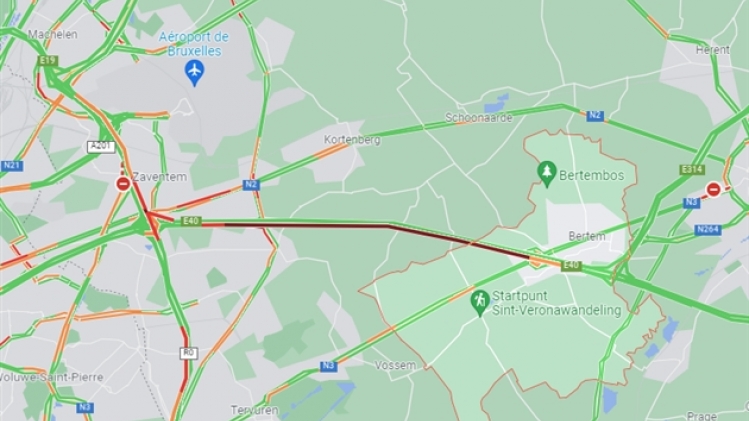Screen dimensions: 749x421
Task: Click the E19 highway shield near Machelen
Action: [48, 61]
